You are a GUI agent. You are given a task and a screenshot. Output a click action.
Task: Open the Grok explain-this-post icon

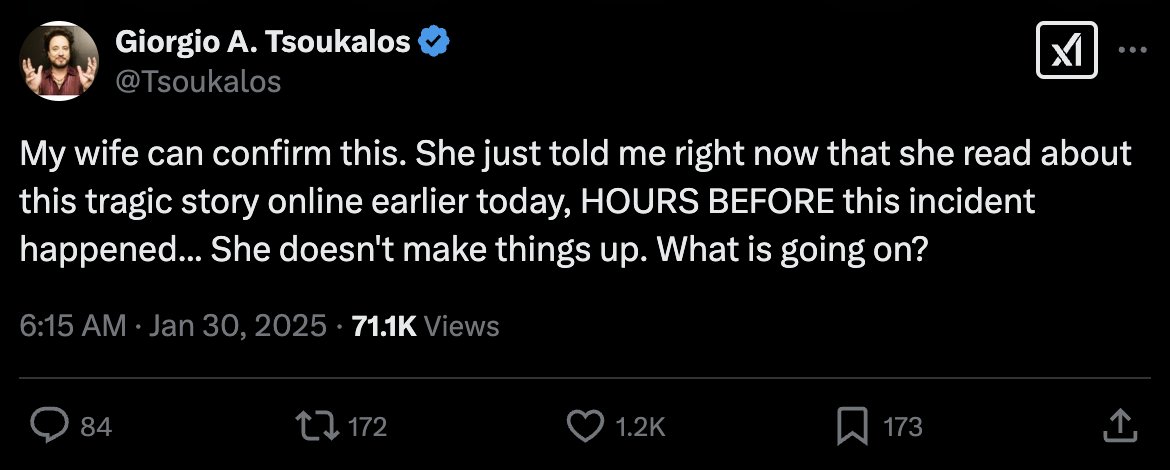(1068, 51)
